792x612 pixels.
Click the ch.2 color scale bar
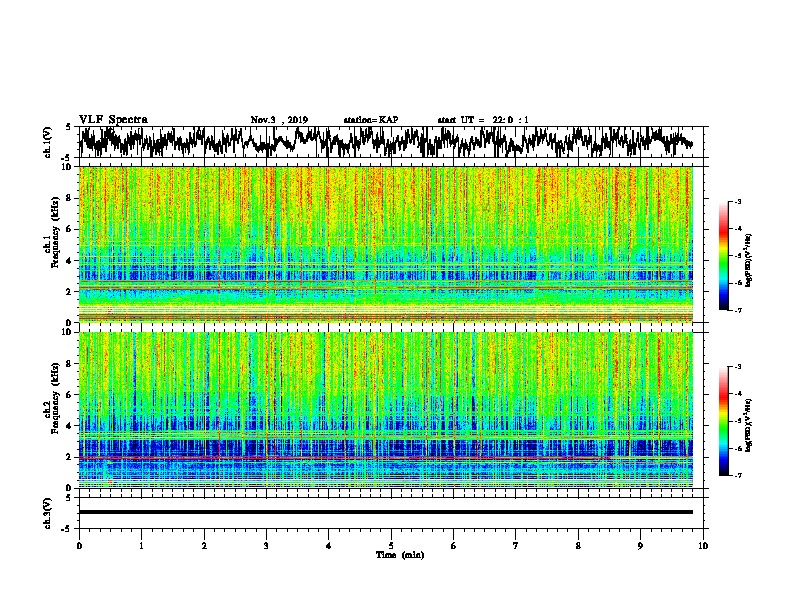pos(723,421)
